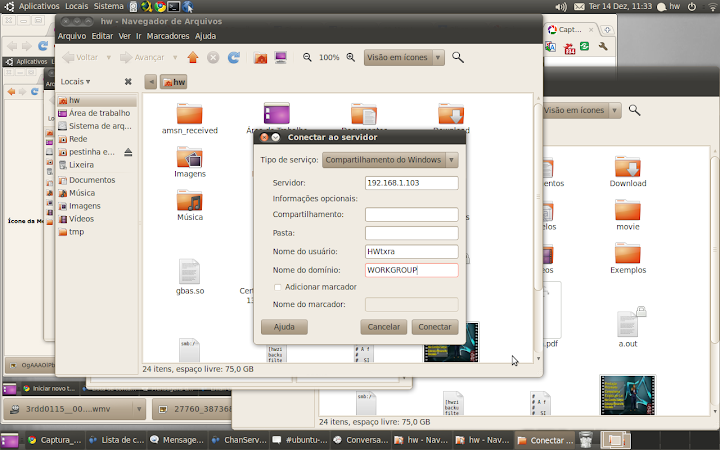720x450 pixels.
Task: Click the Computer icon in toolbar
Action: (x=281, y=57)
